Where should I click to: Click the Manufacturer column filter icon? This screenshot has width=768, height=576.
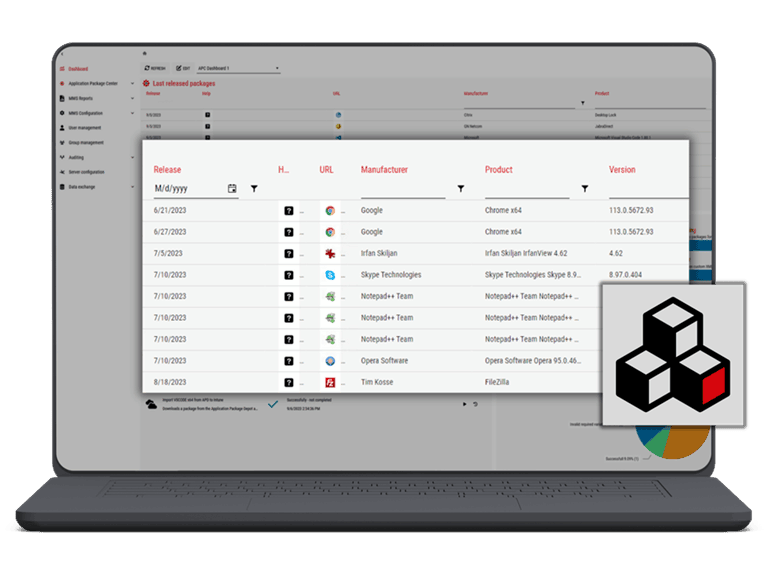click(x=461, y=189)
